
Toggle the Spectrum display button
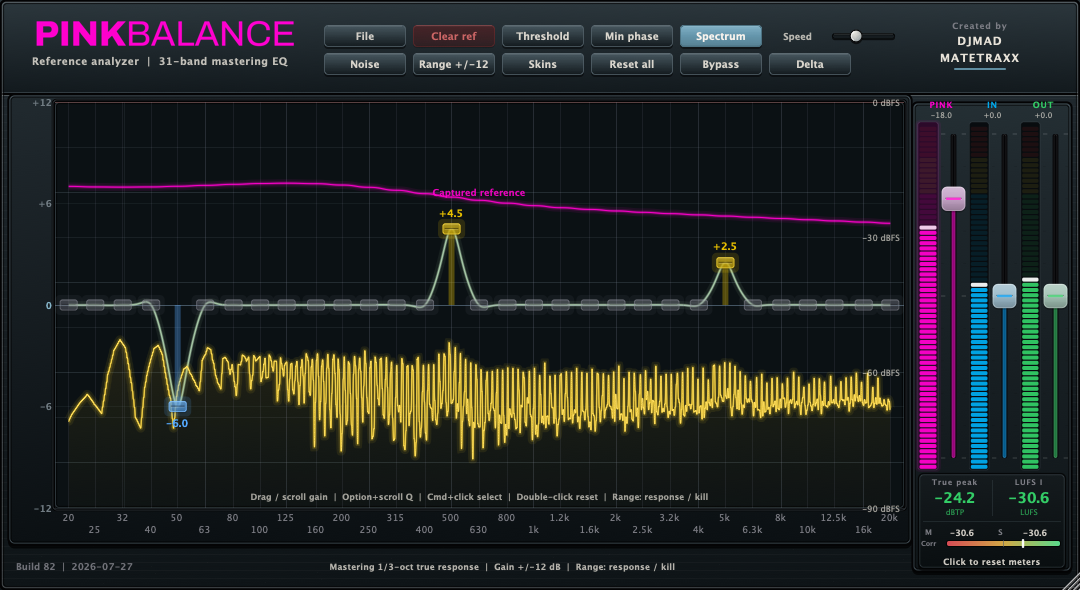[x=720, y=36]
